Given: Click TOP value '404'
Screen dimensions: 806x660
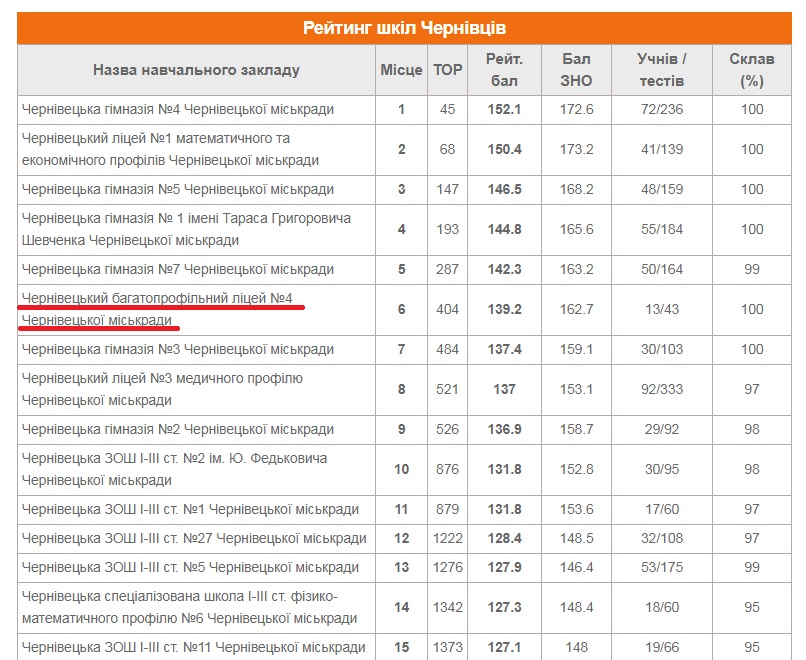Looking at the screenshot, I should (x=447, y=309).
